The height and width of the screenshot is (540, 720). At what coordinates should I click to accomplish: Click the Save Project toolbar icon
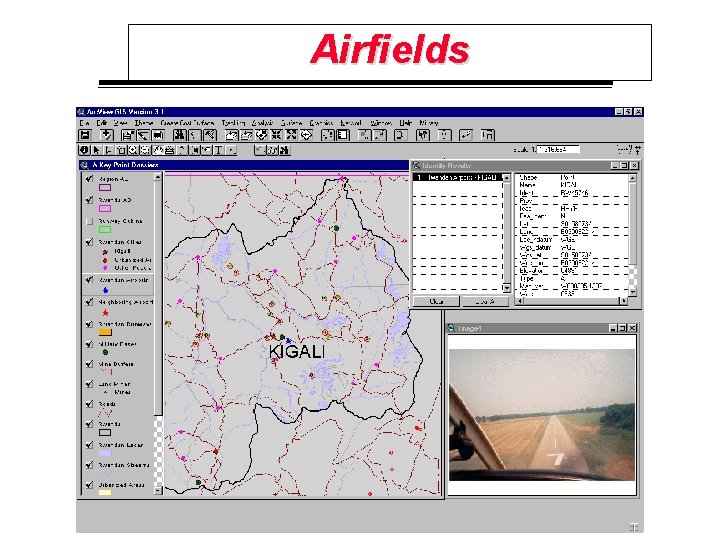pyautogui.click(x=85, y=135)
